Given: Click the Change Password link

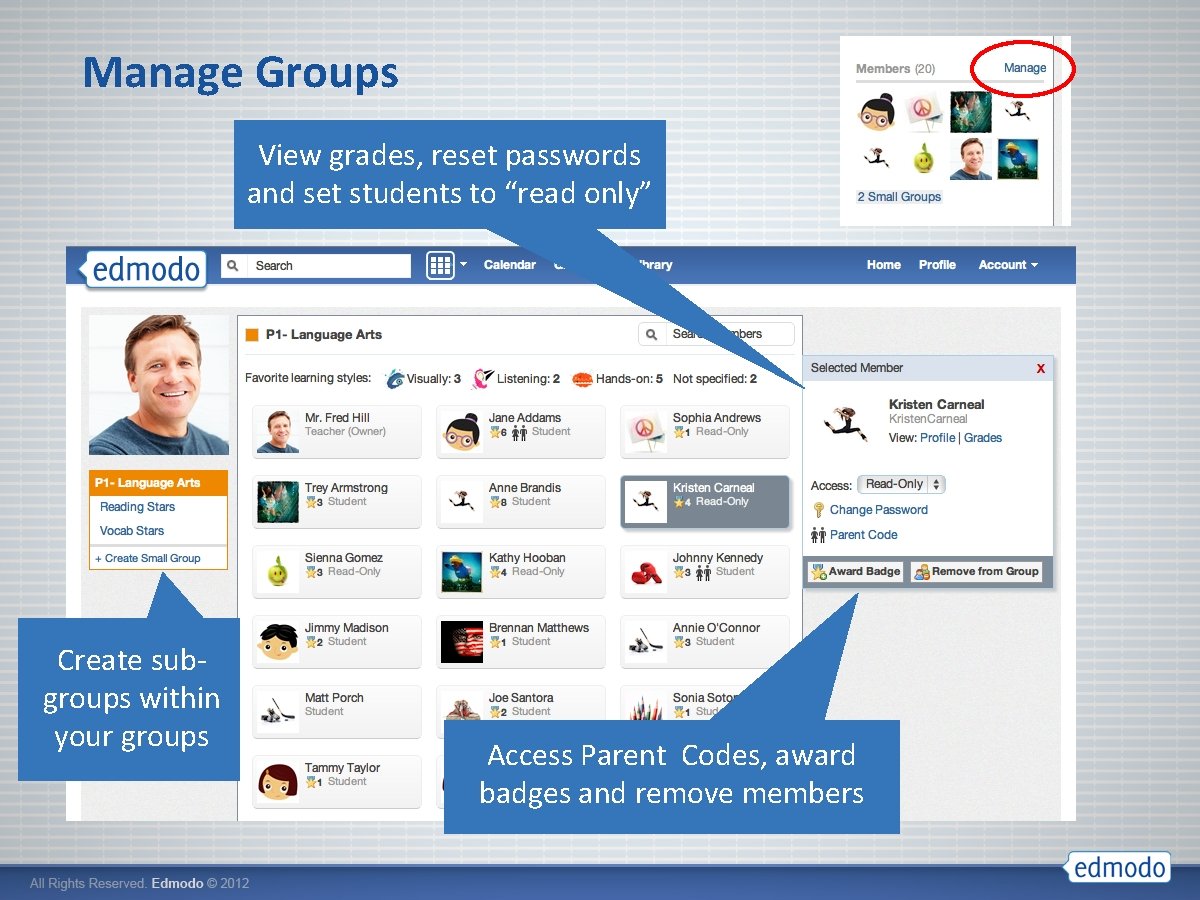Looking at the screenshot, I should pyautogui.click(x=879, y=510).
